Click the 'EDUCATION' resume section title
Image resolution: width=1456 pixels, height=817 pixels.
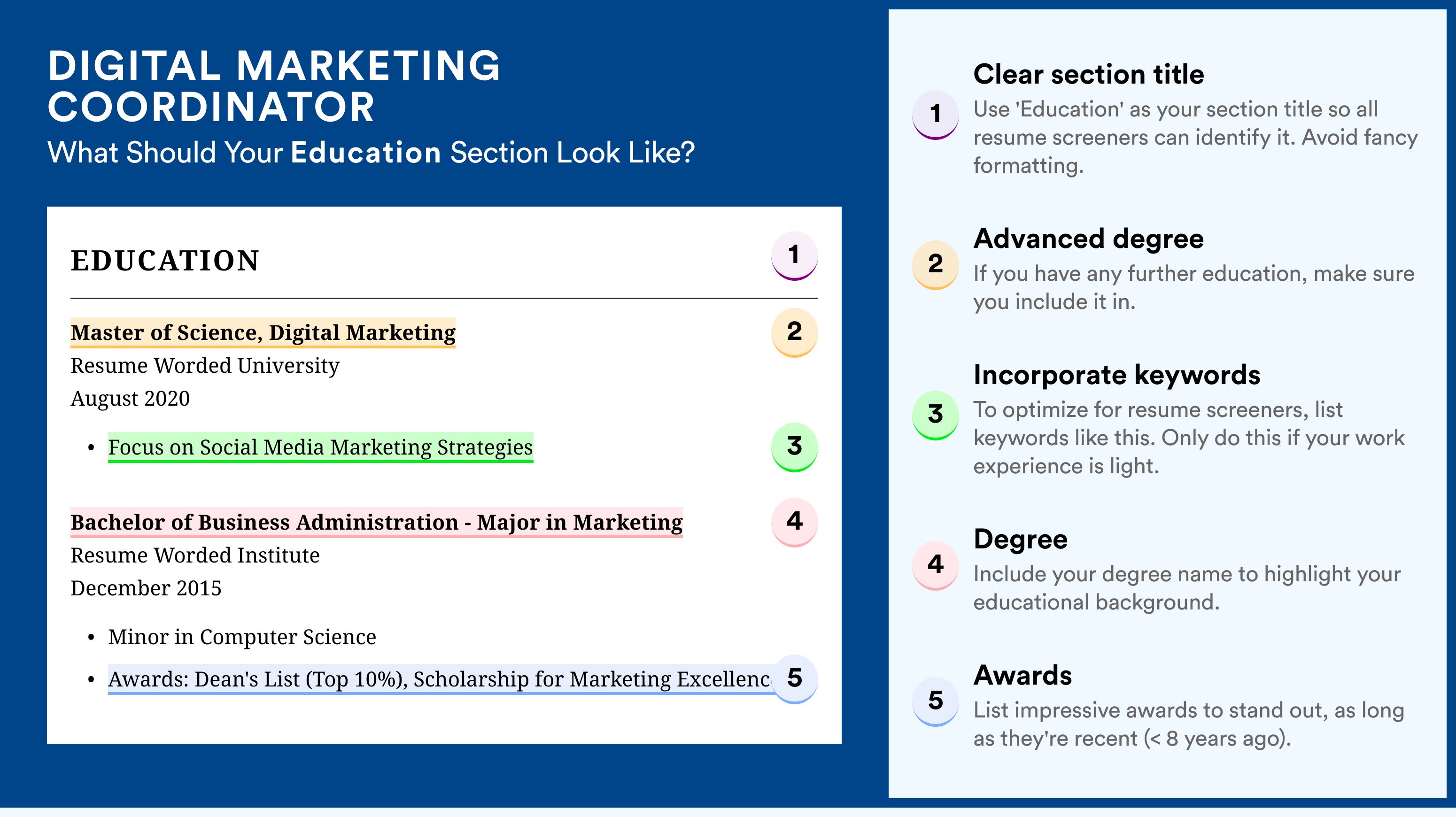pos(164,261)
